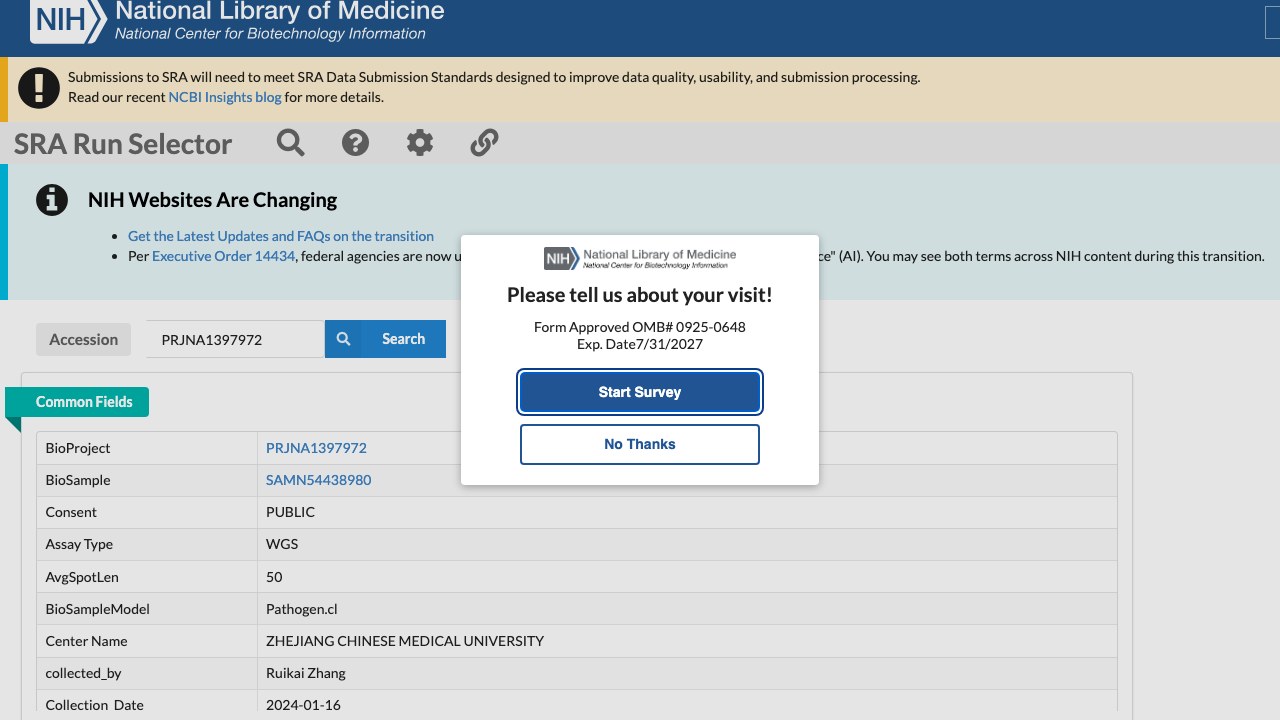Open help with the question mark icon
The width and height of the screenshot is (1280, 720).
coord(355,143)
